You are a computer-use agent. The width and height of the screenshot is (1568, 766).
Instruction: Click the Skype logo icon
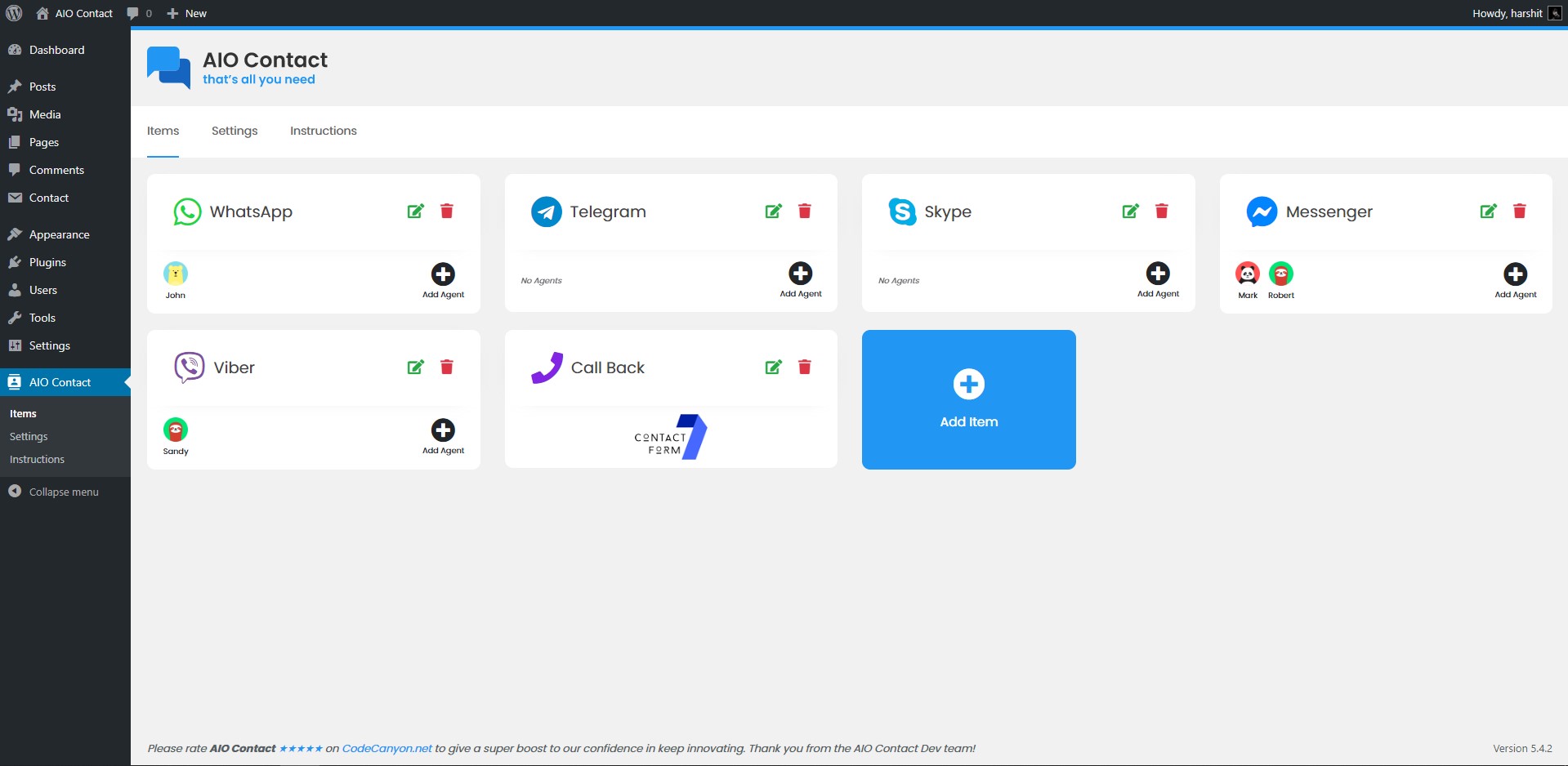tap(903, 212)
